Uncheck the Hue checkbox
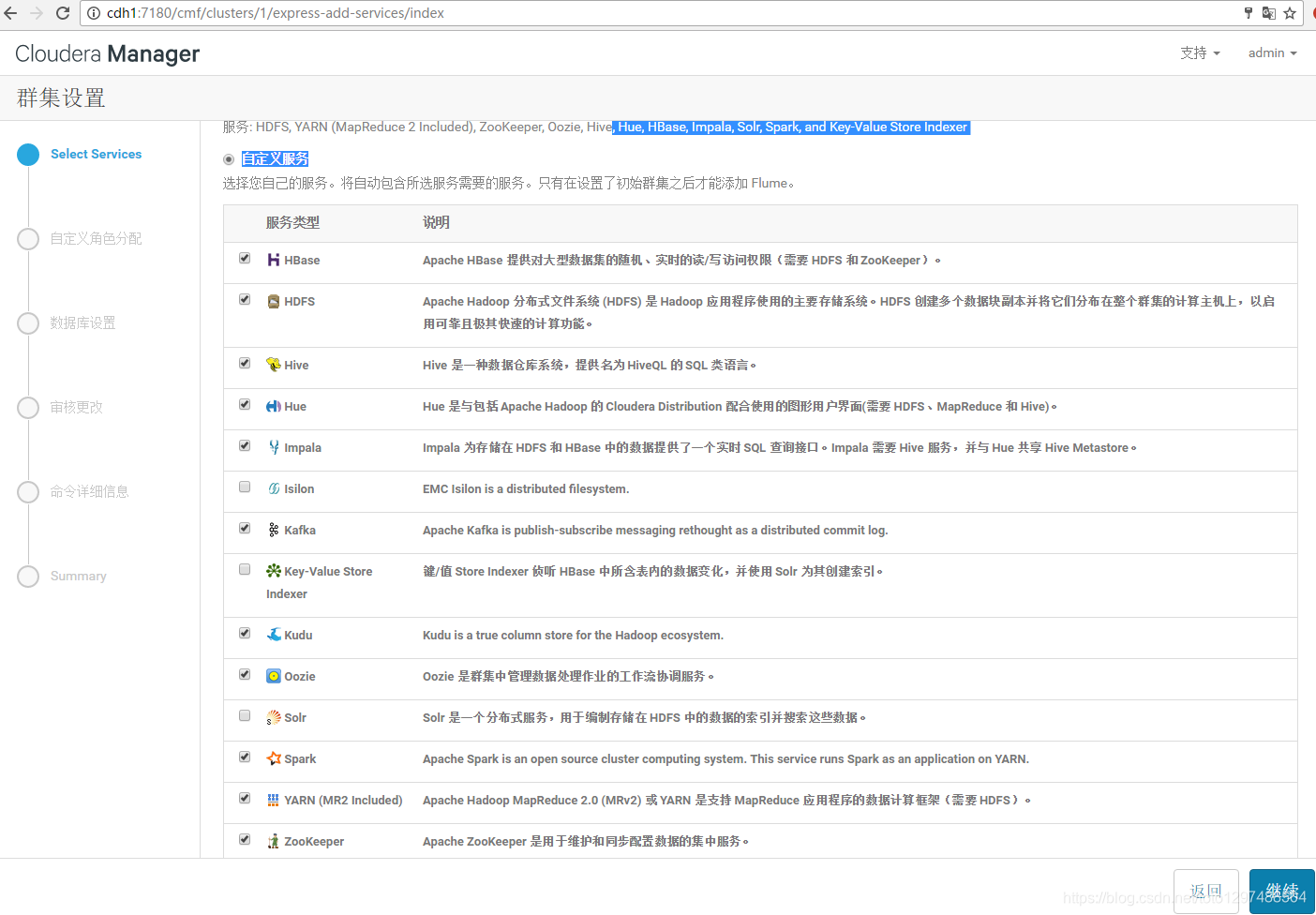This screenshot has width=1316, height=915. point(245,404)
